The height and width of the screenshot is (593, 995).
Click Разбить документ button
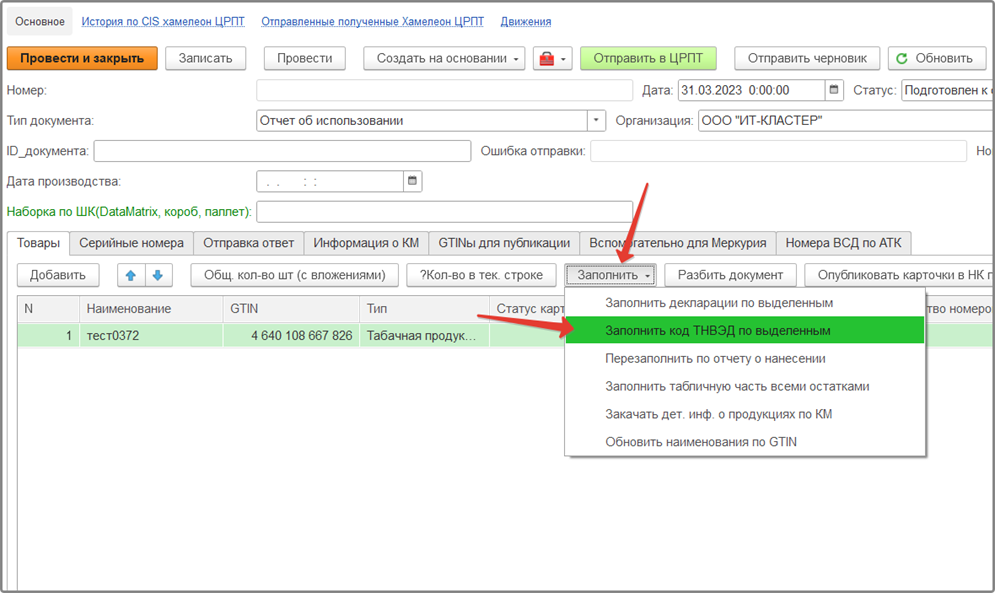[730, 275]
